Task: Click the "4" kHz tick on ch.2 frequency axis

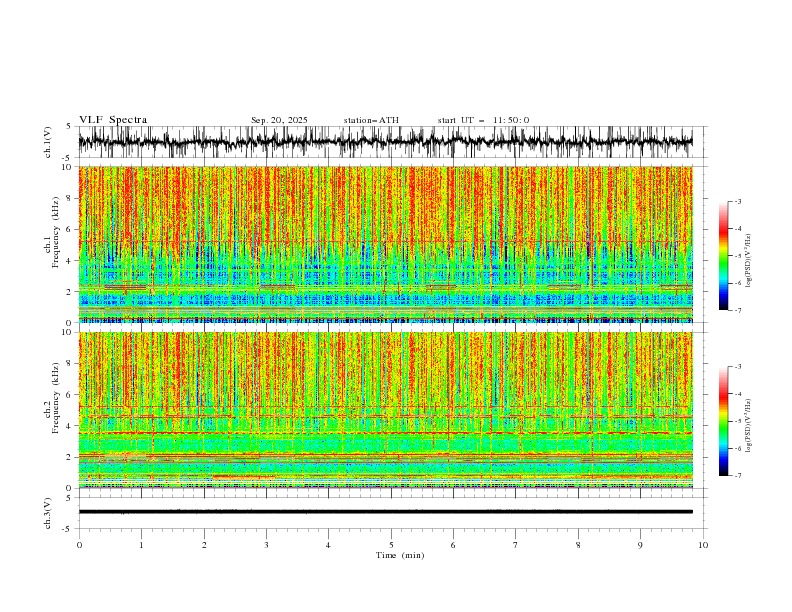Action: [70, 426]
